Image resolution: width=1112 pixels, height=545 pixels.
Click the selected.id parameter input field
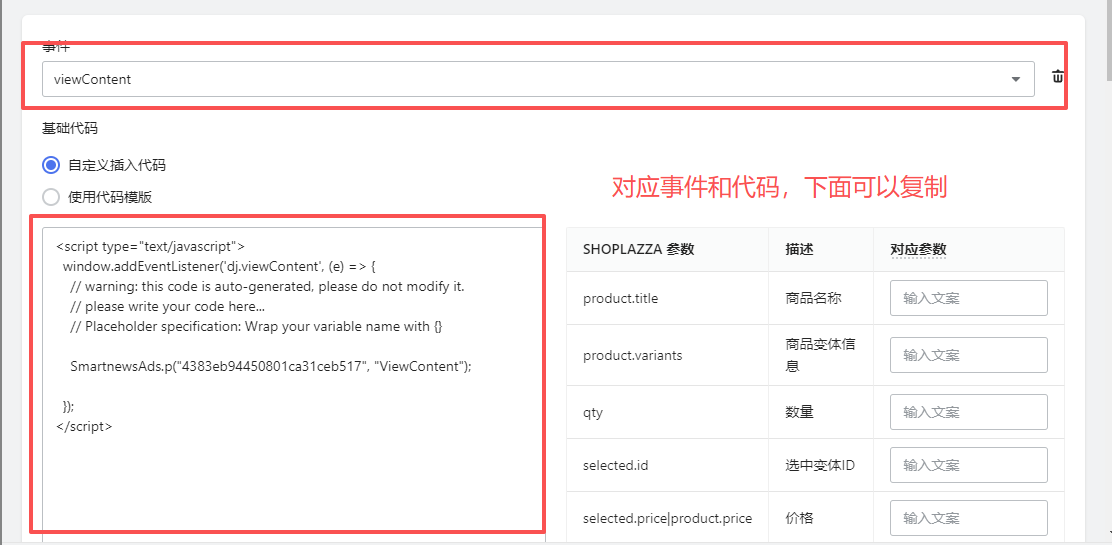pos(968,465)
